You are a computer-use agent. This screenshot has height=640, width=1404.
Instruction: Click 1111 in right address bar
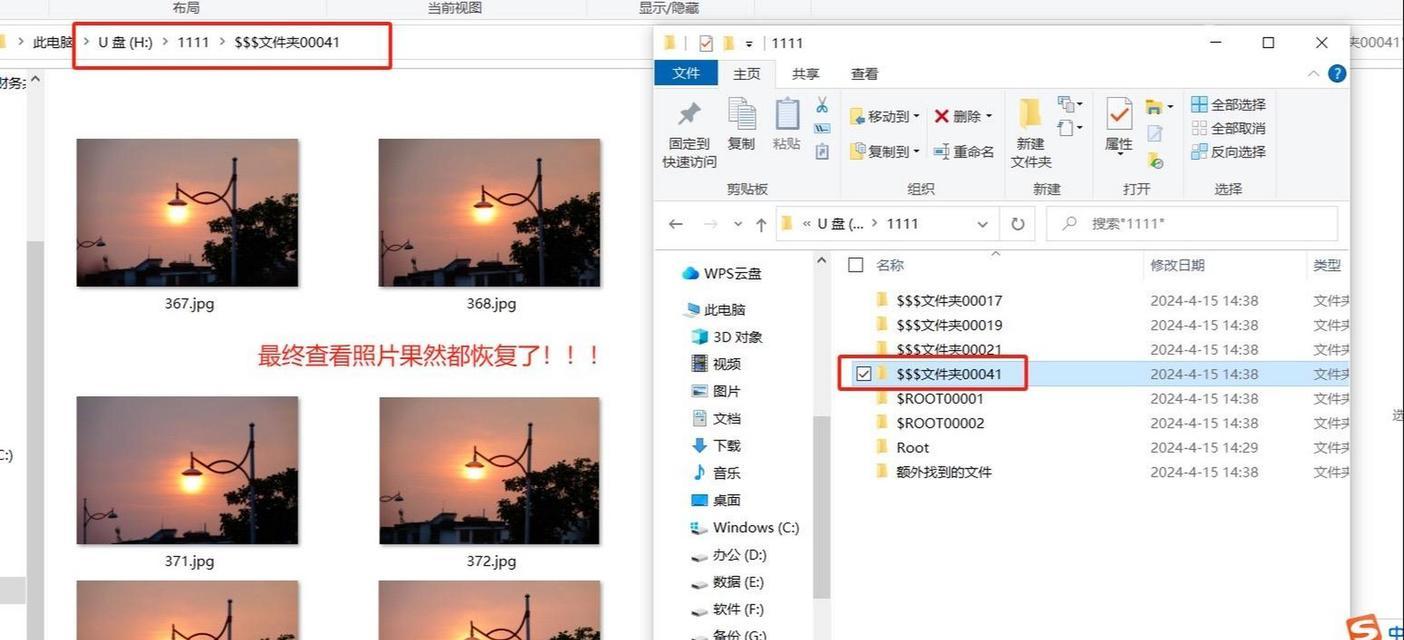pyautogui.click(x=902, y=224)
